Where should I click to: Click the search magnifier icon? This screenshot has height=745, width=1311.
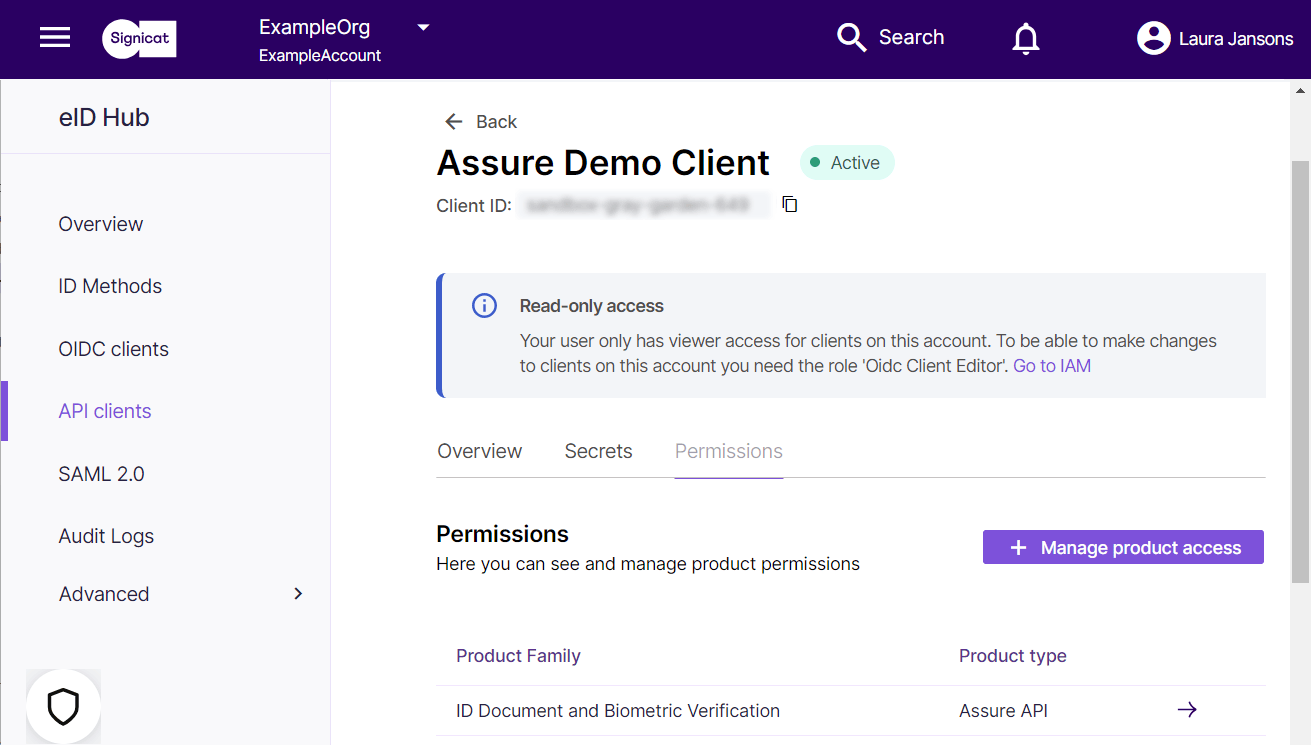(851, 38)
